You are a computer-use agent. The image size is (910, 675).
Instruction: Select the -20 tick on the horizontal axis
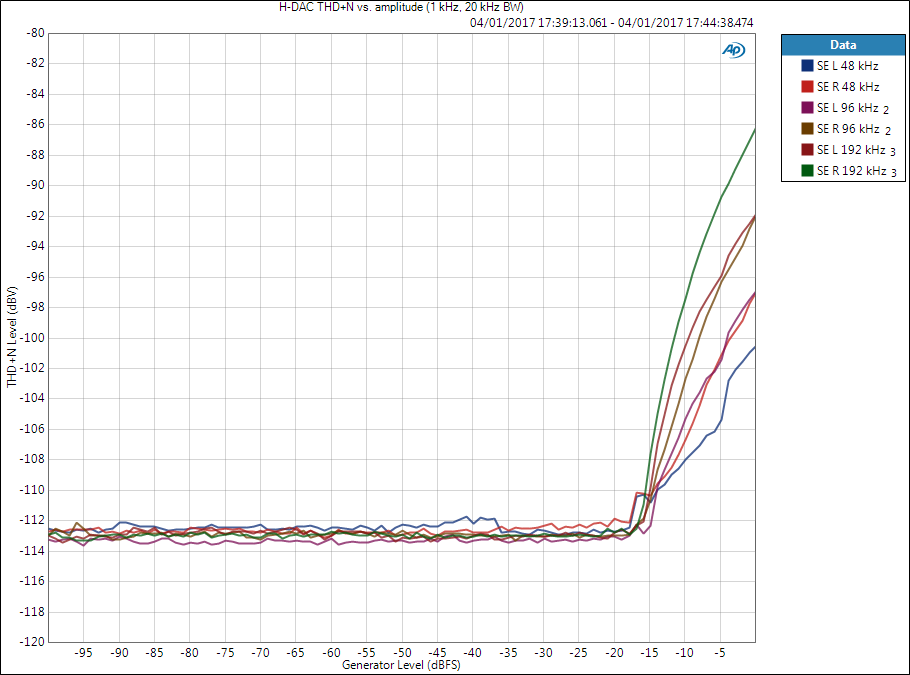point(614,653)
